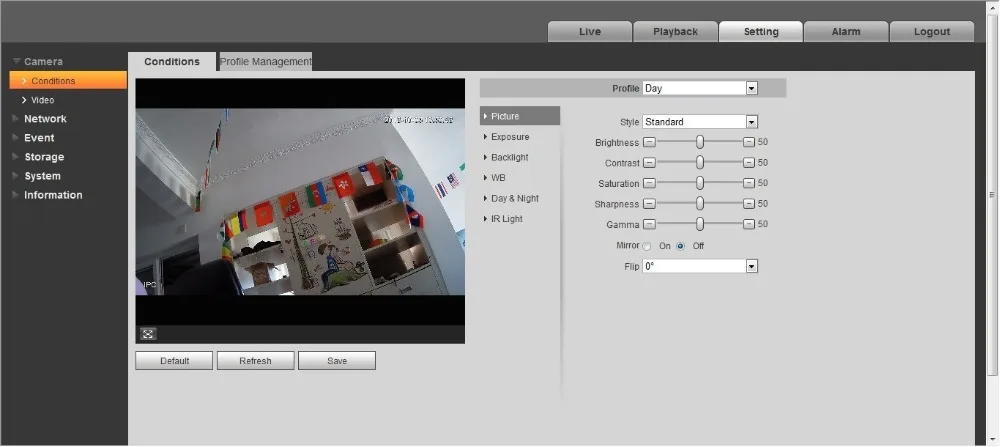The image size is (1000, 447).
Task: Expand the Storage section in sidebar
Action: 38,157
